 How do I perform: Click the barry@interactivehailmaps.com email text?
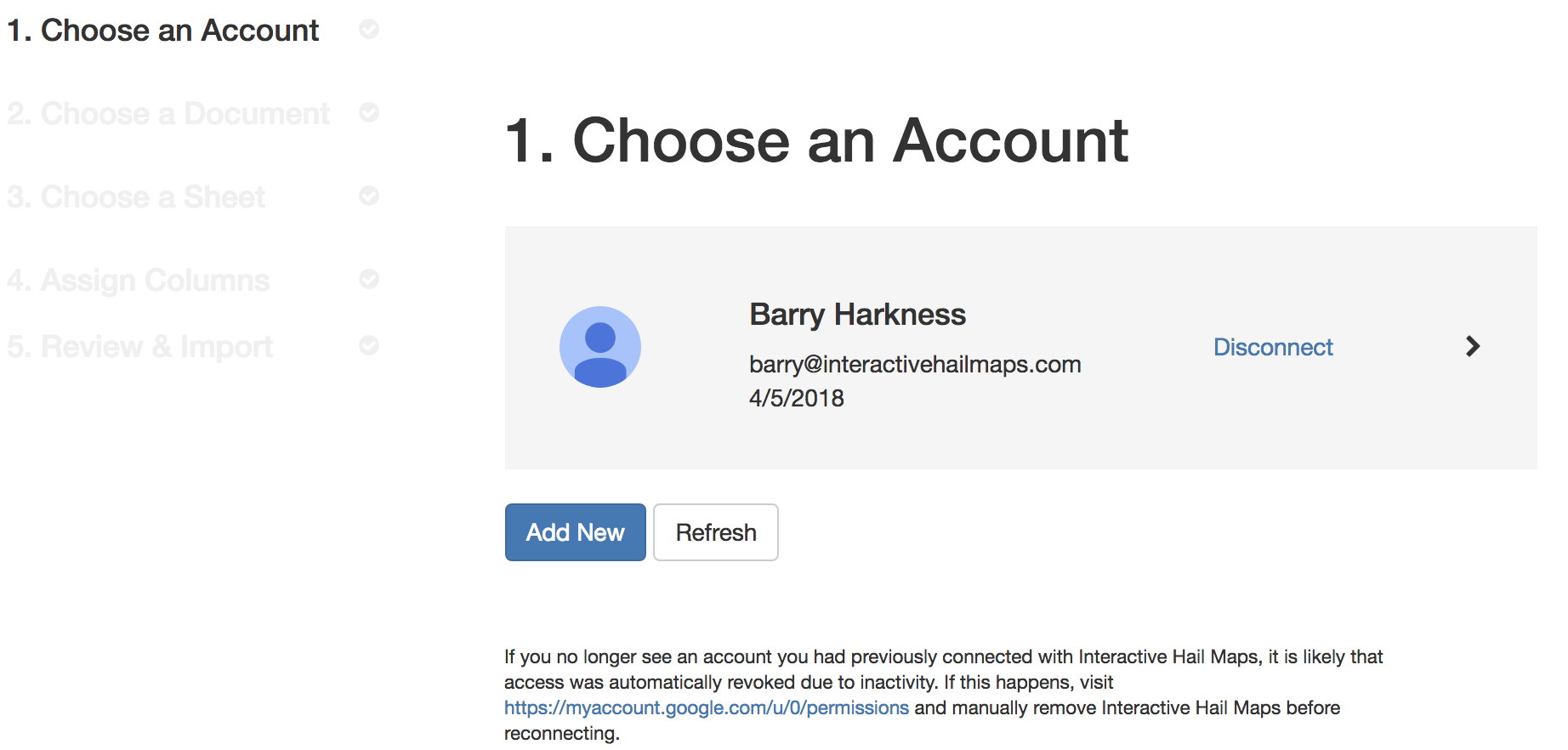coord(915,364)
